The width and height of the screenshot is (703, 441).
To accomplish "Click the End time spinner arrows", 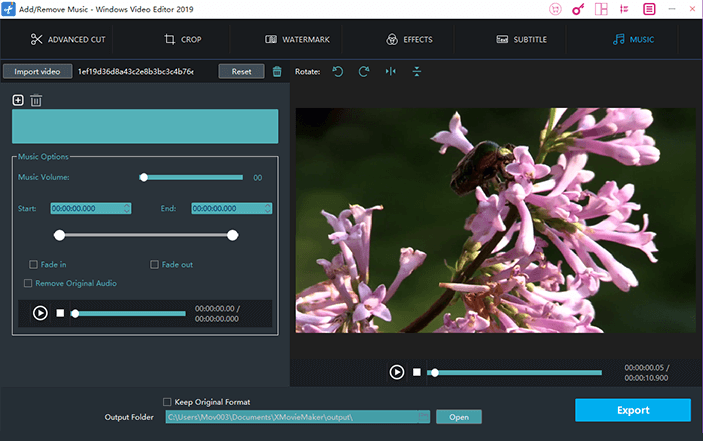I will pyautogui.click(x=267, y=208).
